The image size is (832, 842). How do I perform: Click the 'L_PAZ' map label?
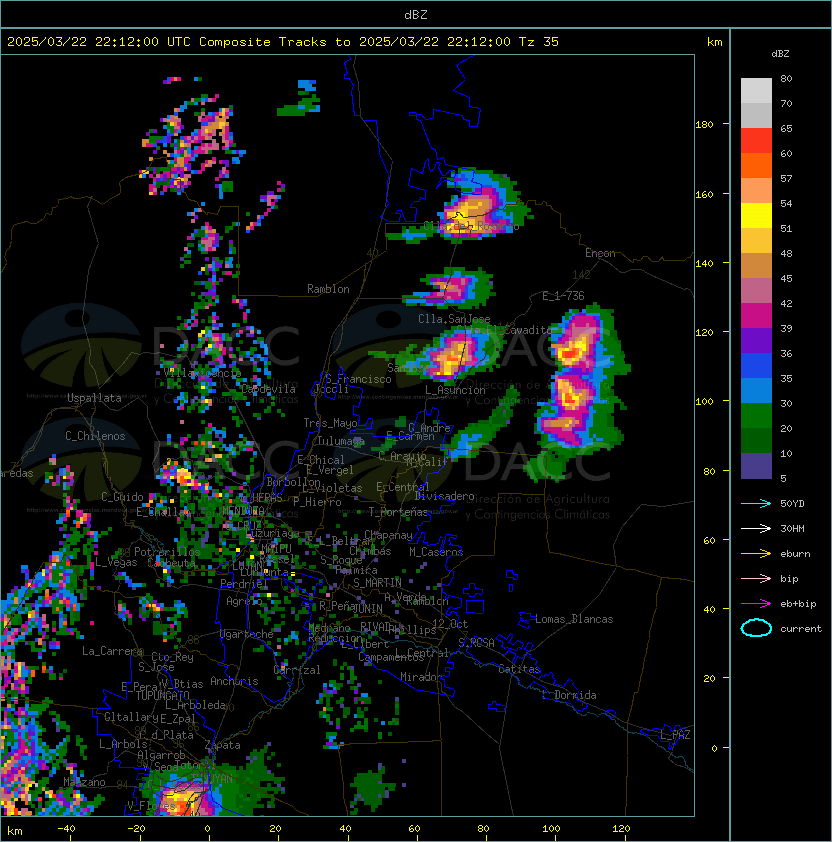(x=675, y=735)
